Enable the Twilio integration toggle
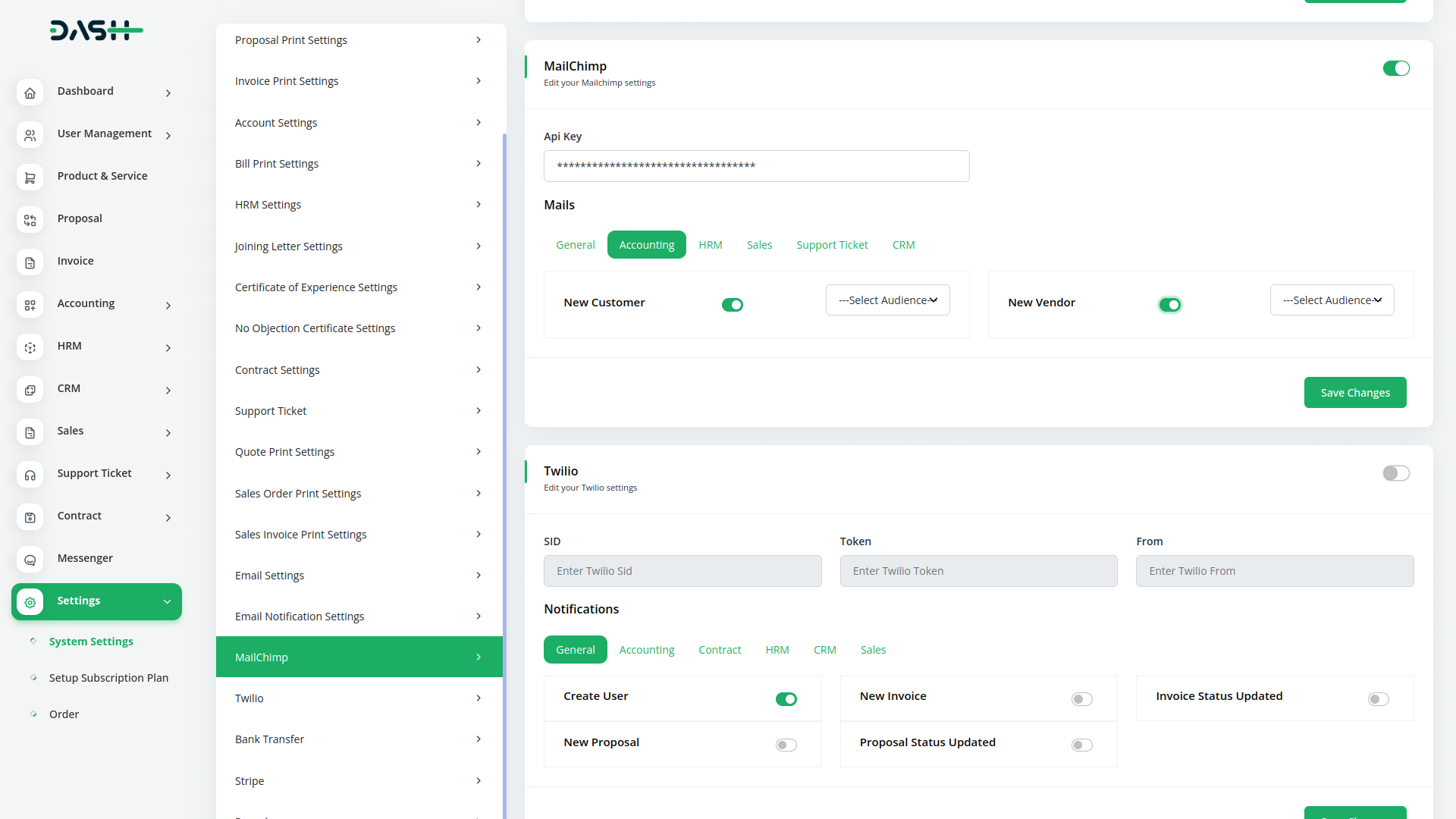The height and width of the screenshot is (819, 1456). click(x=1395, y=473)
